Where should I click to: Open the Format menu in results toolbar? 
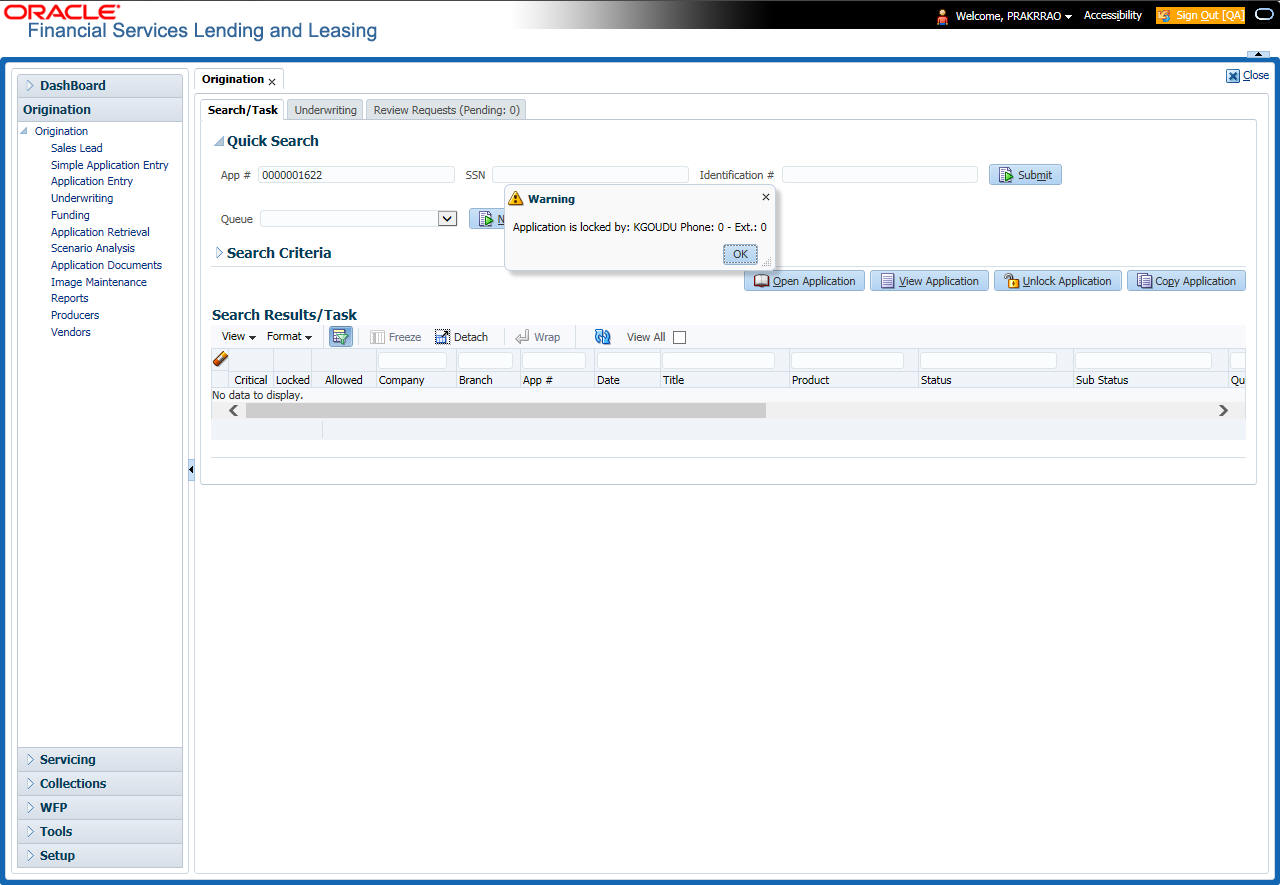point(289,337)
